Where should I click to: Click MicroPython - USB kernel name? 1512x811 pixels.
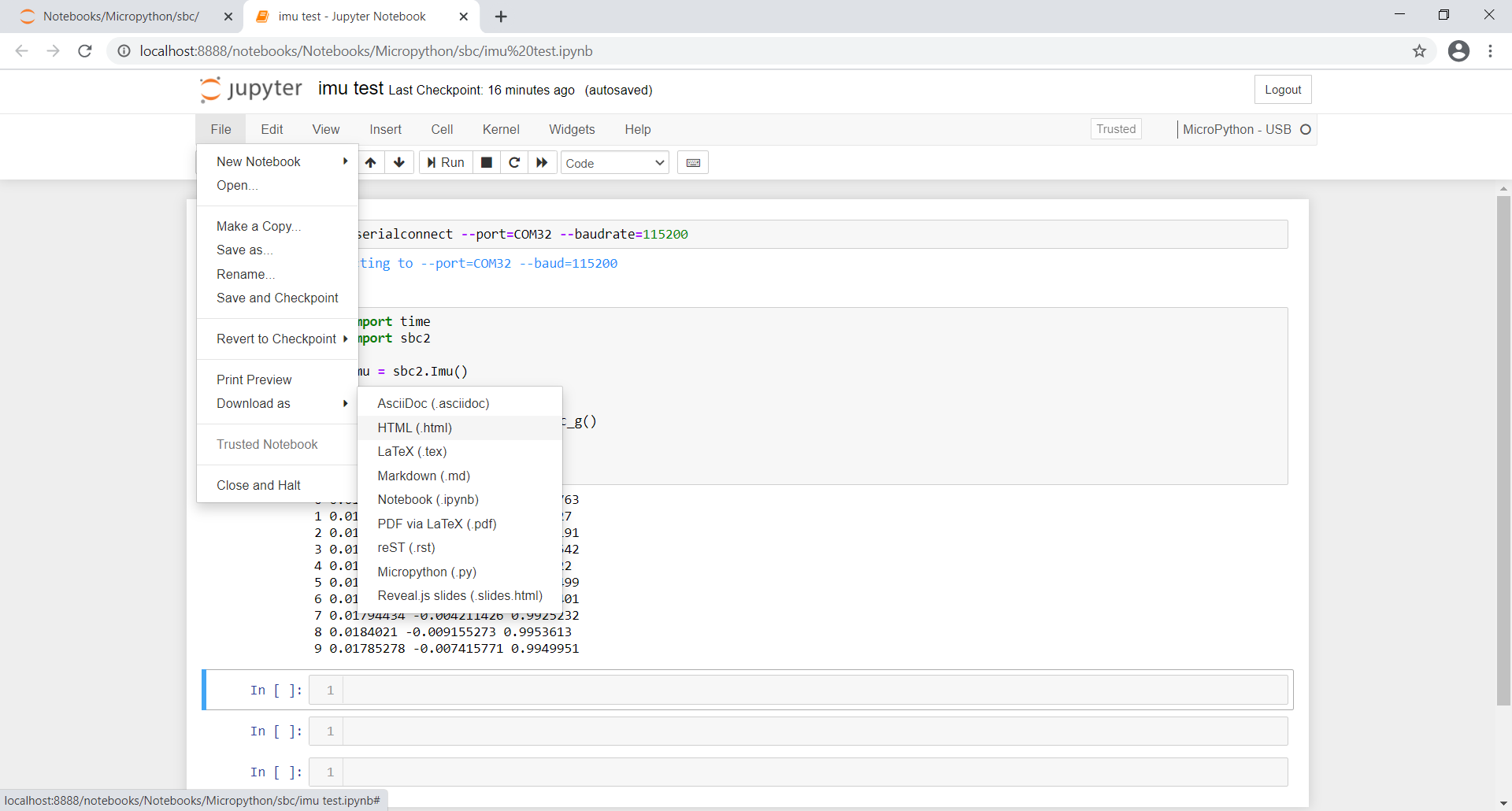pos(1237,129)
